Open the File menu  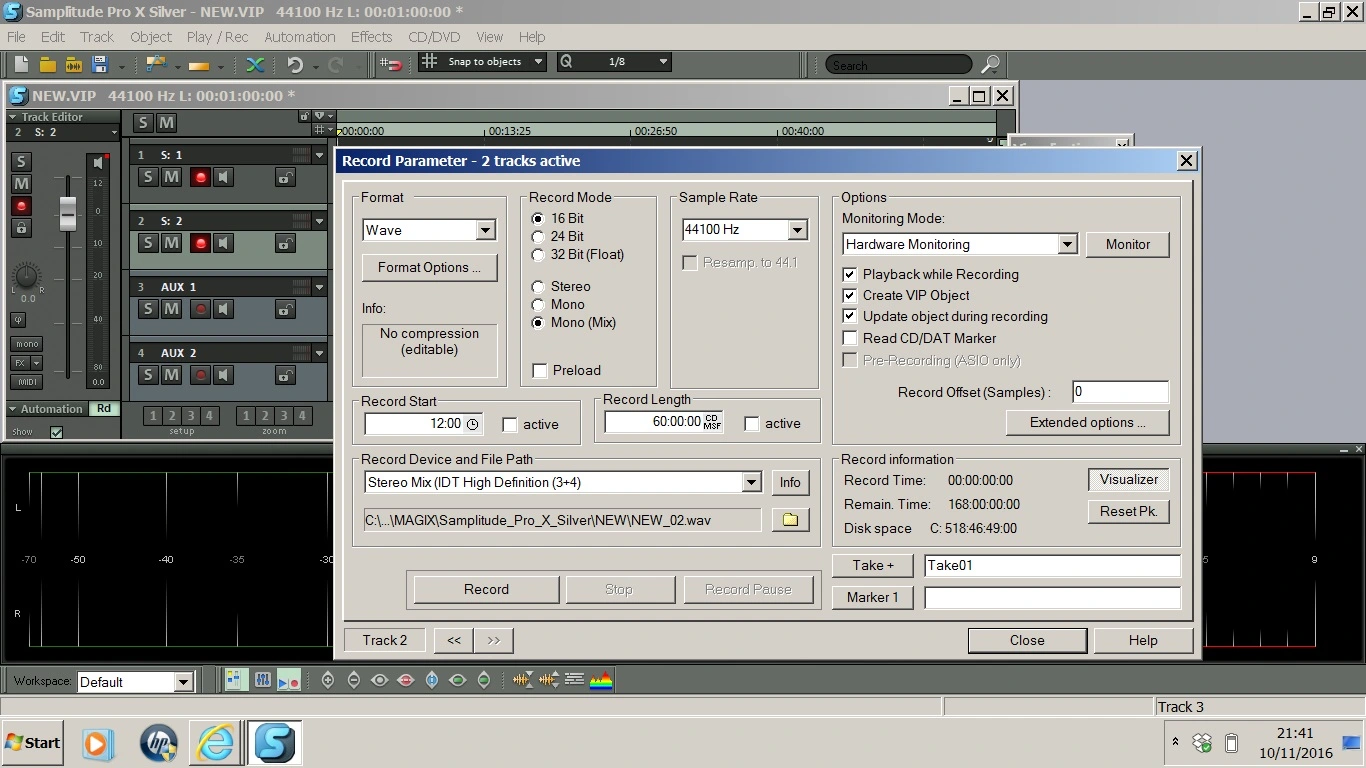click(x=16, y=37)
